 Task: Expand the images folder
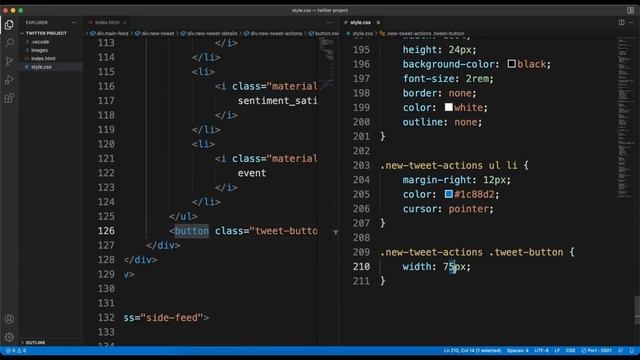click(x=39, y=50)
